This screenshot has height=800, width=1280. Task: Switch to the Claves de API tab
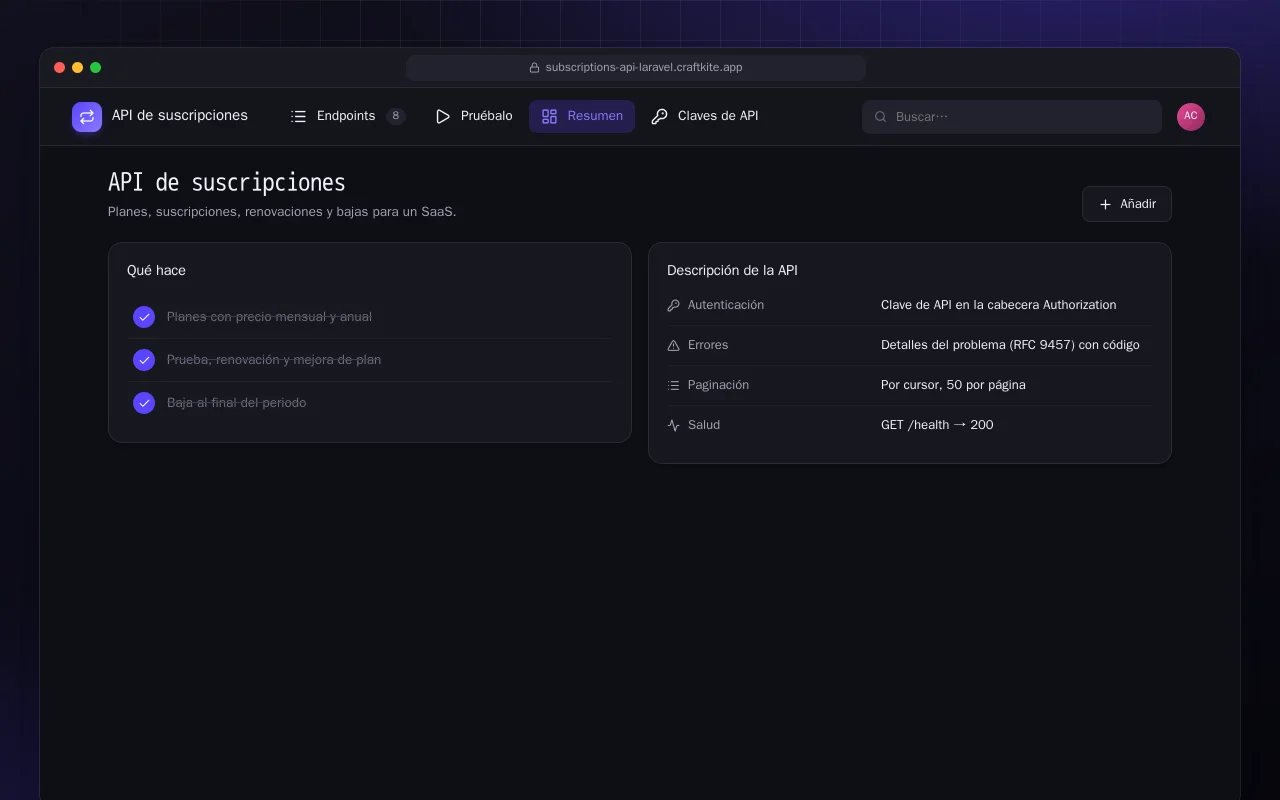pyautogui.click(x=705, y=116)
